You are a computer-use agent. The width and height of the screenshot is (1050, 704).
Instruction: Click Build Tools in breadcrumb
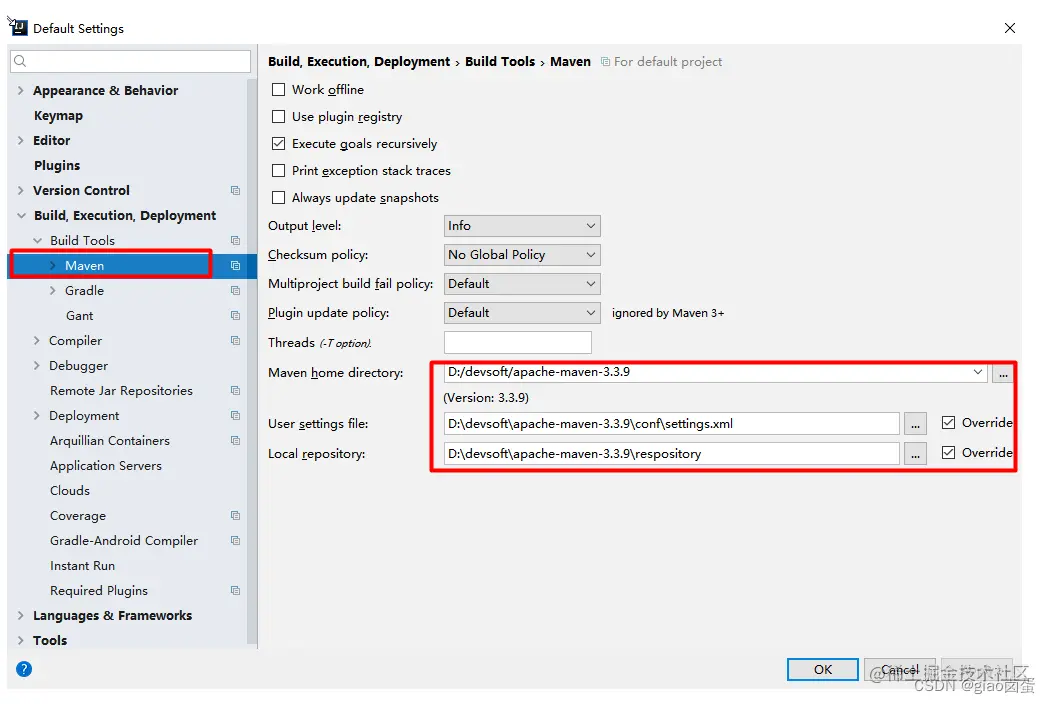point(500,62)
